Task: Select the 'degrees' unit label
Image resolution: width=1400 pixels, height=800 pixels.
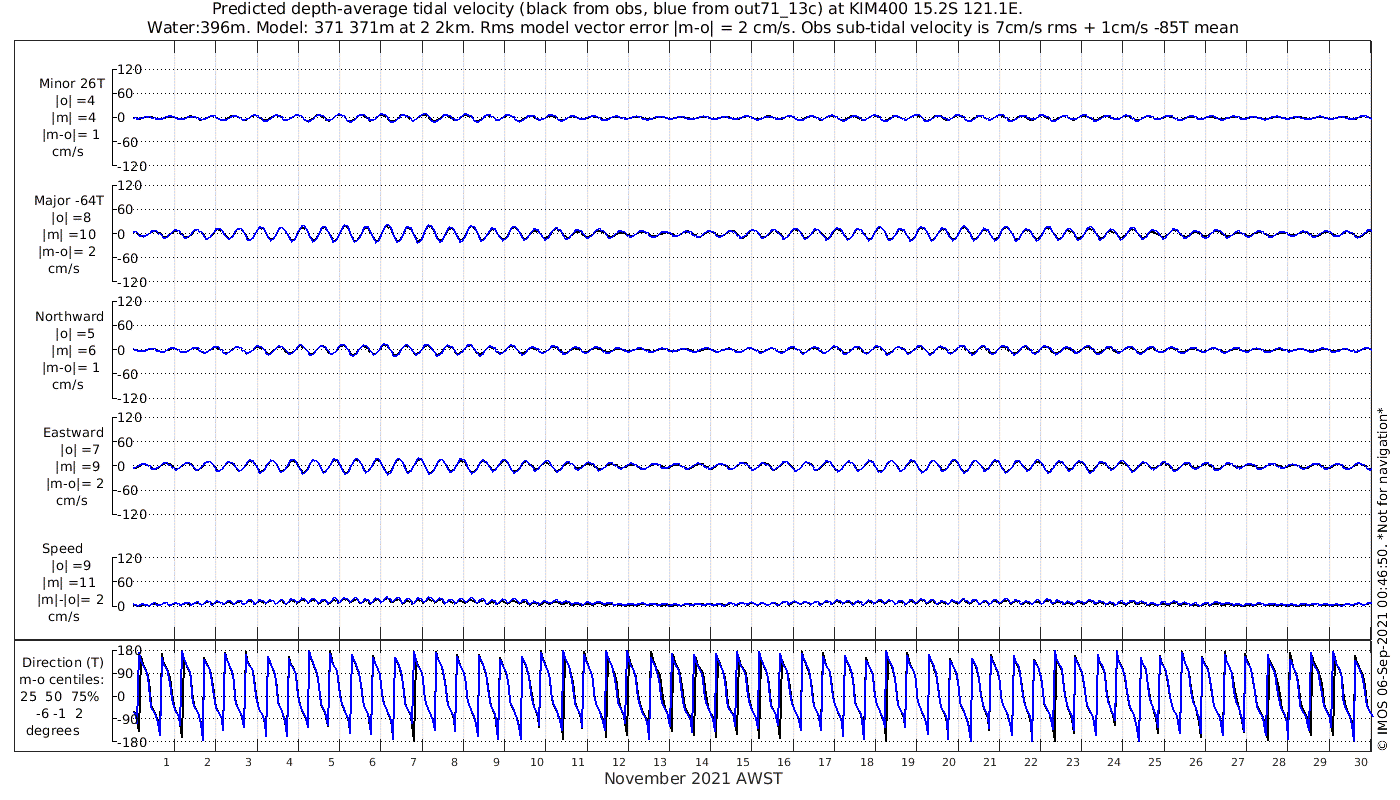Action: (x=53, y=730)
